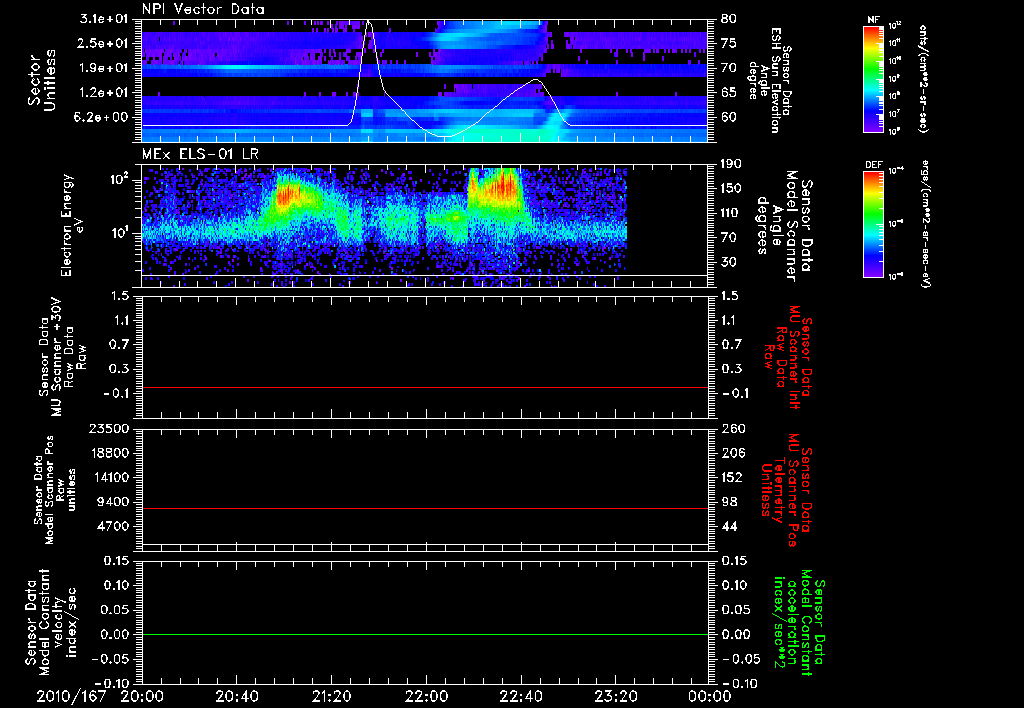The width and height of the screenshot is (1024, 708).
Task: Click the "Model Scanner Pos Raw unitless" axis label
Action: pyautogui.click(x=55, y=490)
